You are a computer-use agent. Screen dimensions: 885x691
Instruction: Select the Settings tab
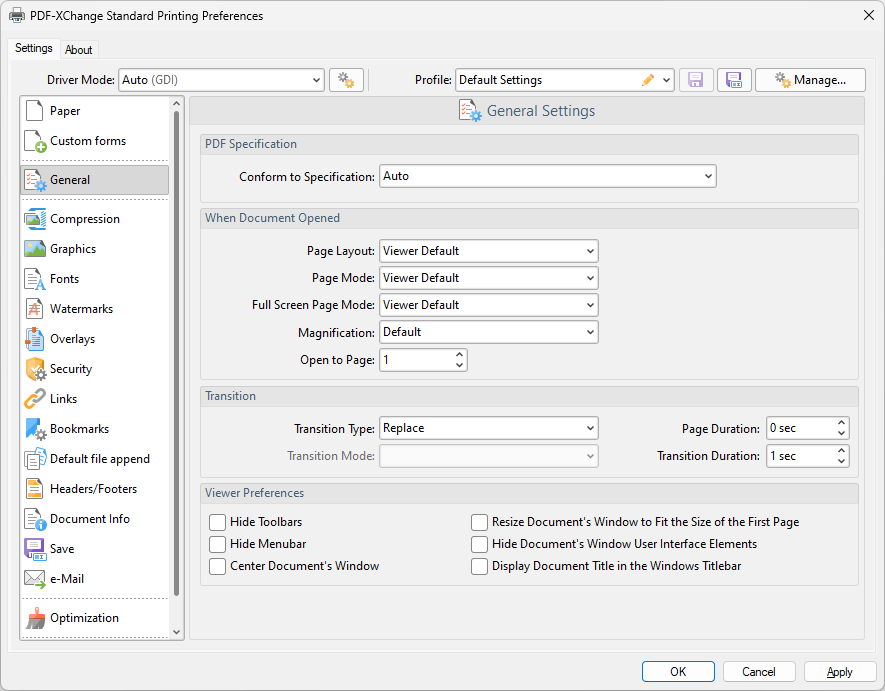(x=34, y=49)
